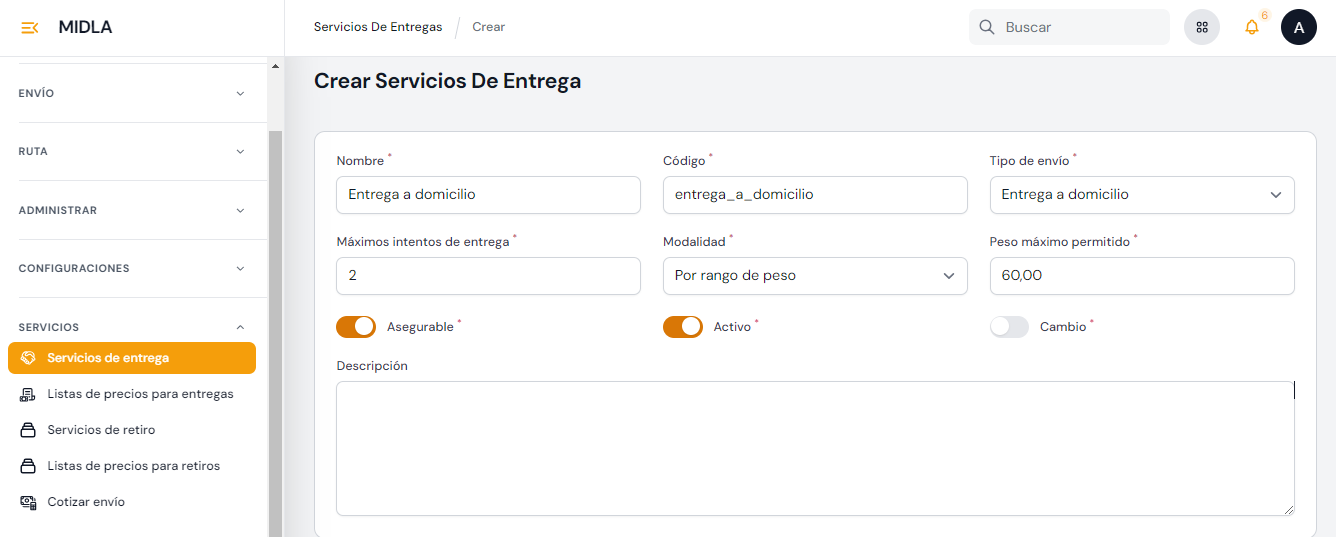Click the Servicios de retiro box icon
This screenshot has width=1336, height=537.
(x=28, y=430)
